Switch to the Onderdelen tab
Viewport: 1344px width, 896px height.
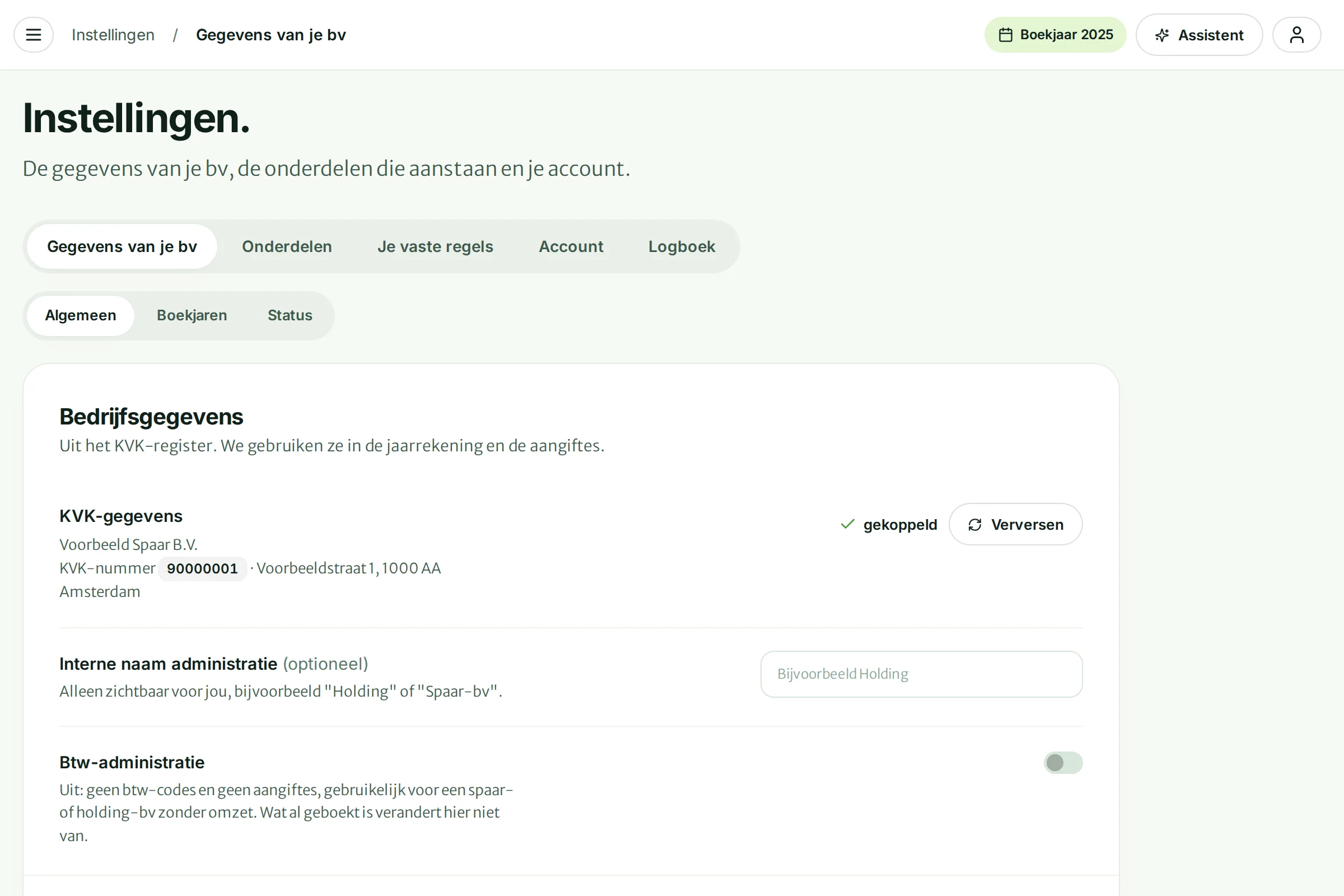pyautogui.click(x=287, y=246)
